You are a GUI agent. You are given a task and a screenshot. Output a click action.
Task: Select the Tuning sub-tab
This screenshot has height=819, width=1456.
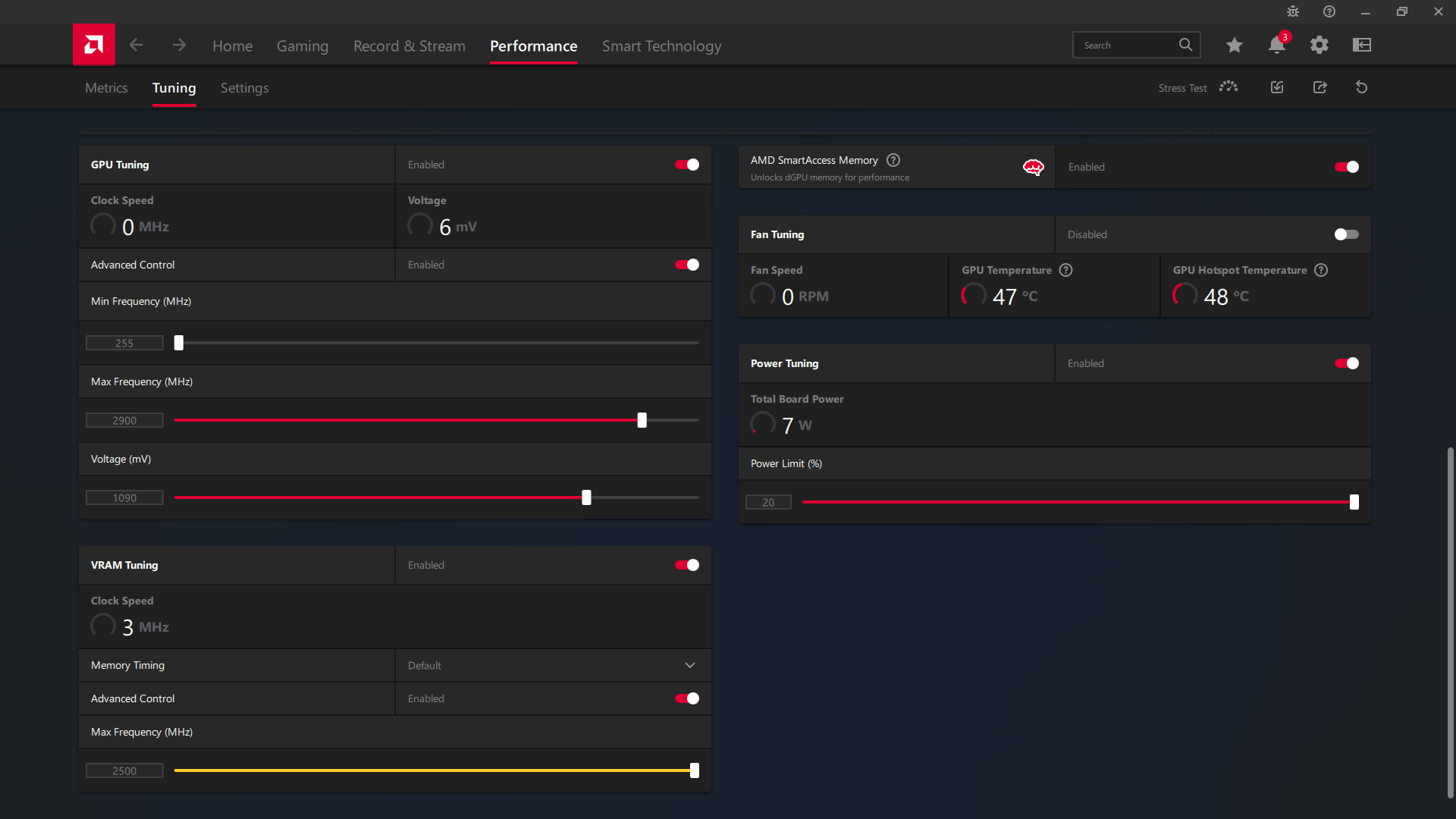coord(174,88)
